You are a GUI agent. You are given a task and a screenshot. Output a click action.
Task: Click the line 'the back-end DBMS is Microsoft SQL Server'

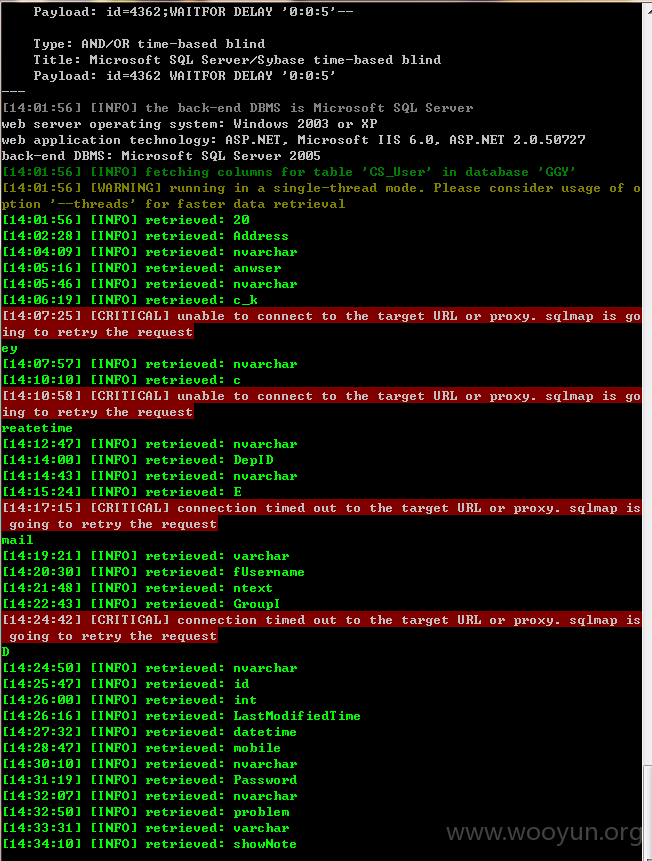[x=237, y=108]
